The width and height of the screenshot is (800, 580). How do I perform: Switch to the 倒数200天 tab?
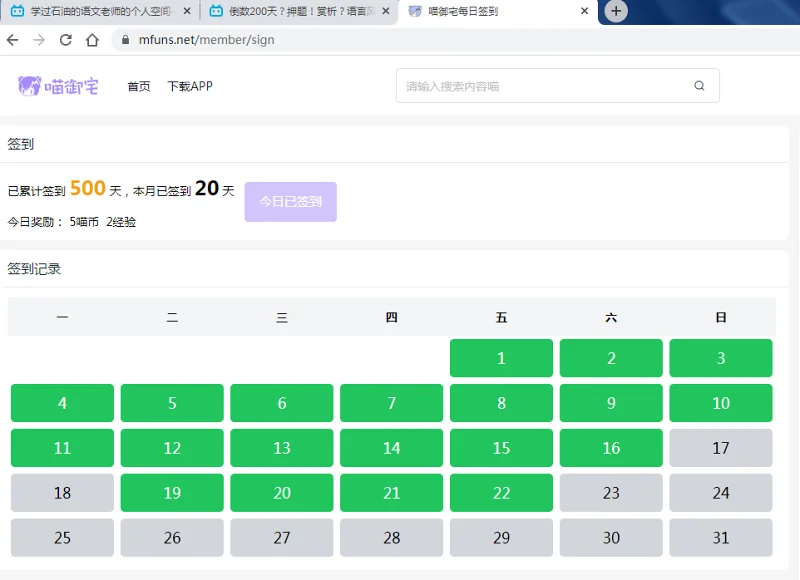coord(300,11)
